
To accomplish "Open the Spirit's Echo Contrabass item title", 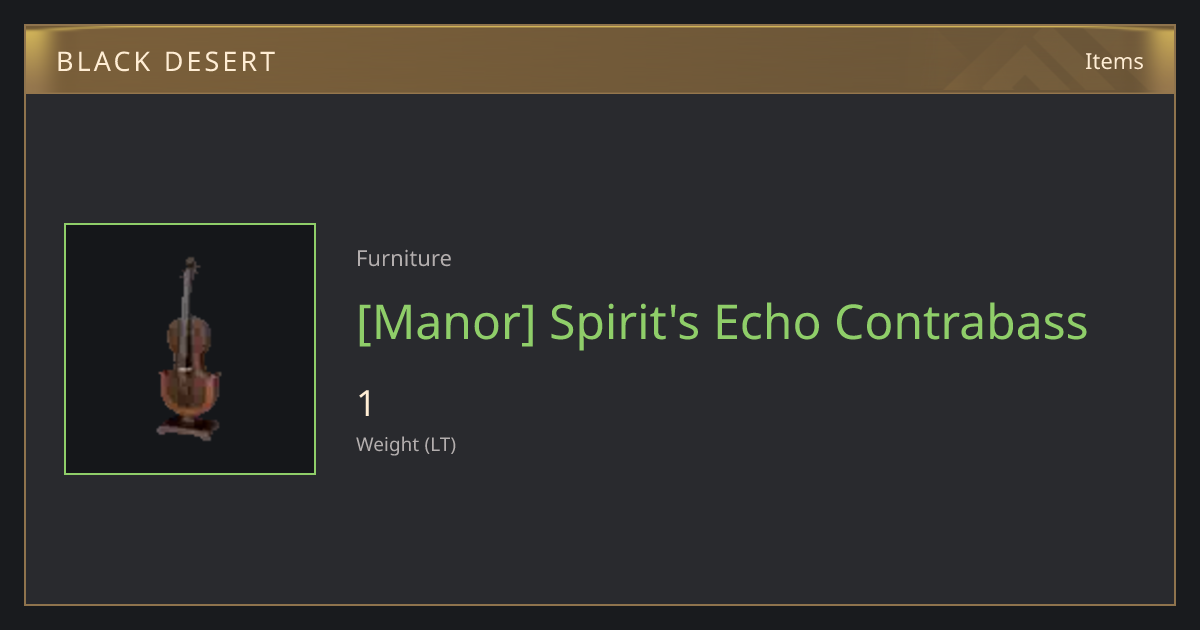I will tap(722, 322).
